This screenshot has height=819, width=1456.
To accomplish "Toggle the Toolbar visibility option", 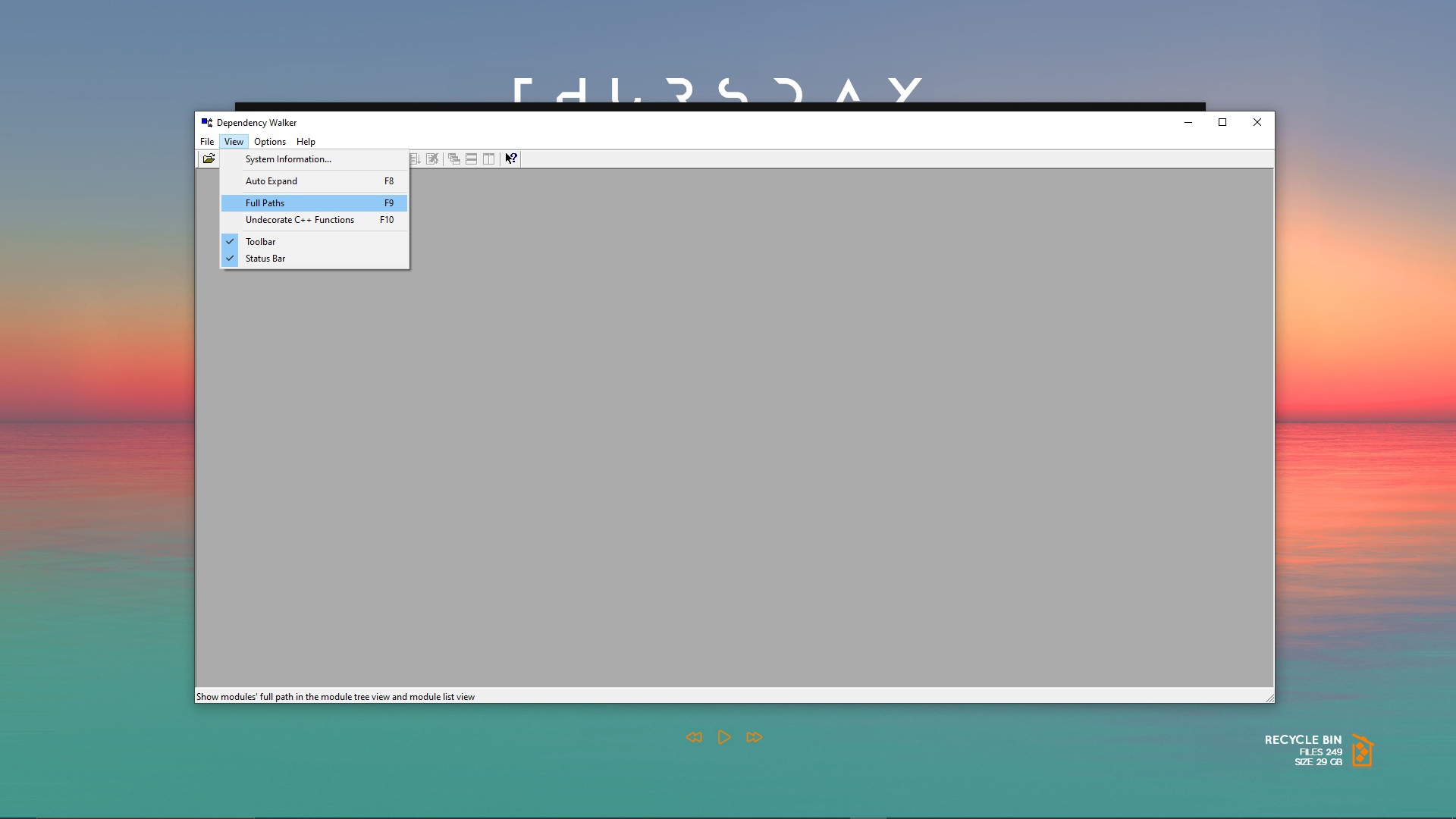I will point(260,242).
